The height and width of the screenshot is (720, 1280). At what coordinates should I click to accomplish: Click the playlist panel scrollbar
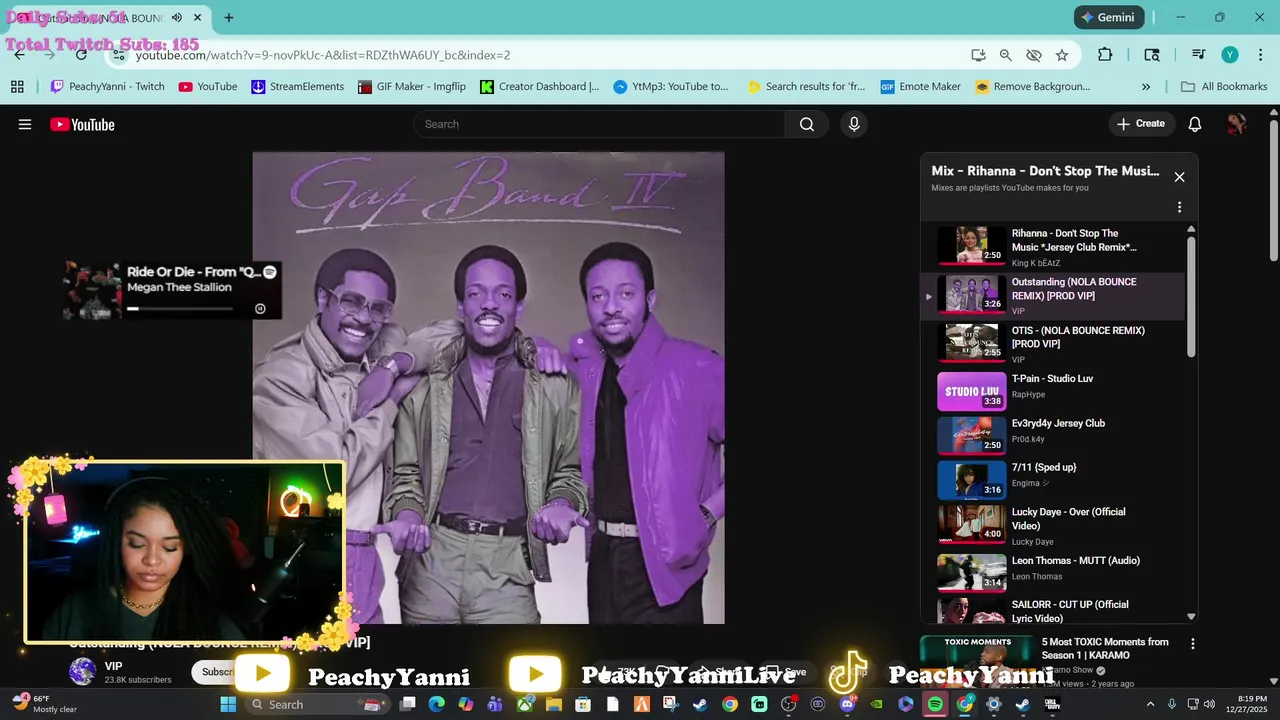(1191, 295)
